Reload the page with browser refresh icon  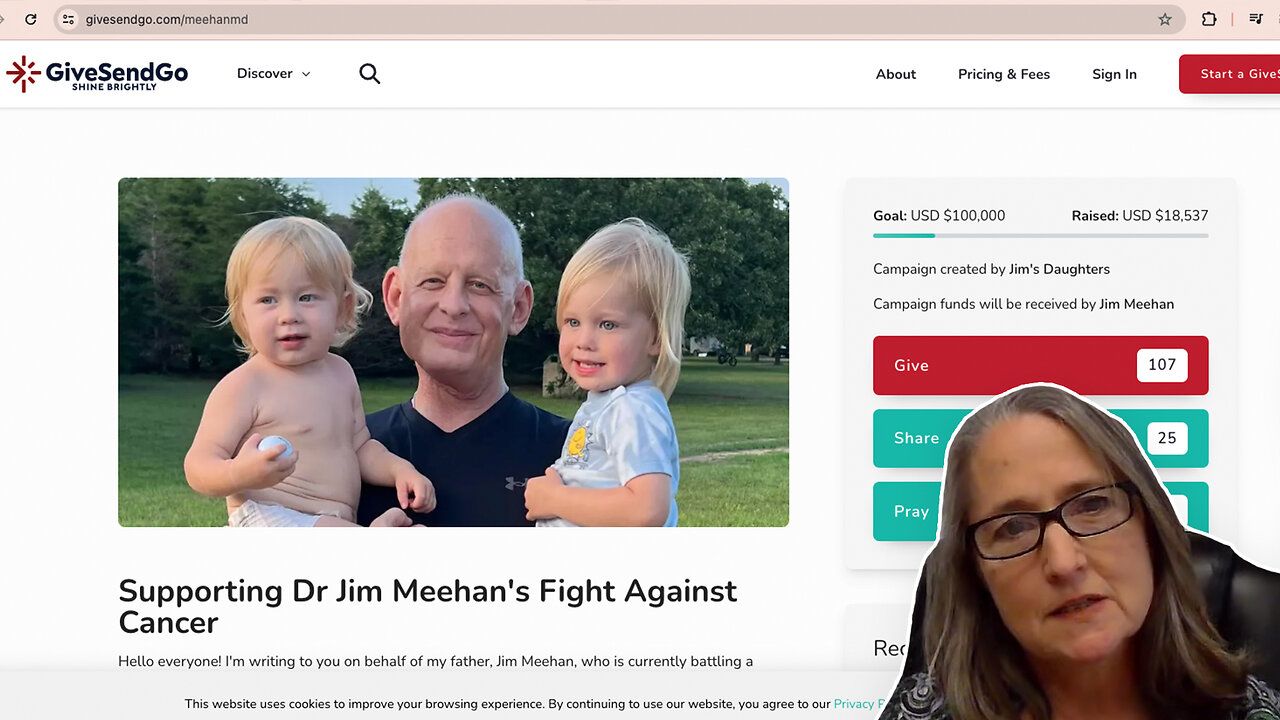tap(31, 19)
